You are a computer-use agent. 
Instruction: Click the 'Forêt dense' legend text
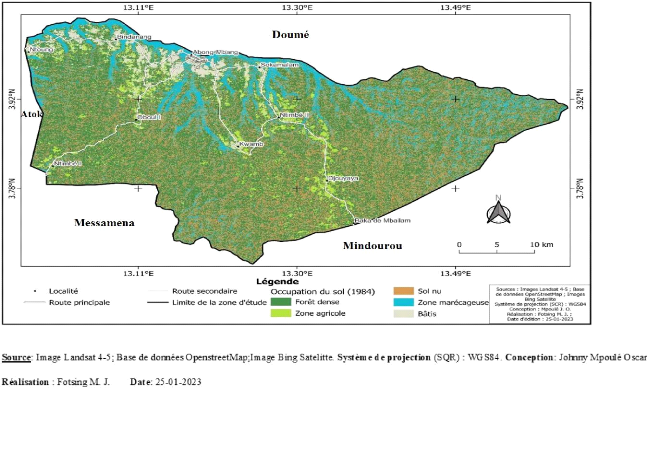(317, 302)
